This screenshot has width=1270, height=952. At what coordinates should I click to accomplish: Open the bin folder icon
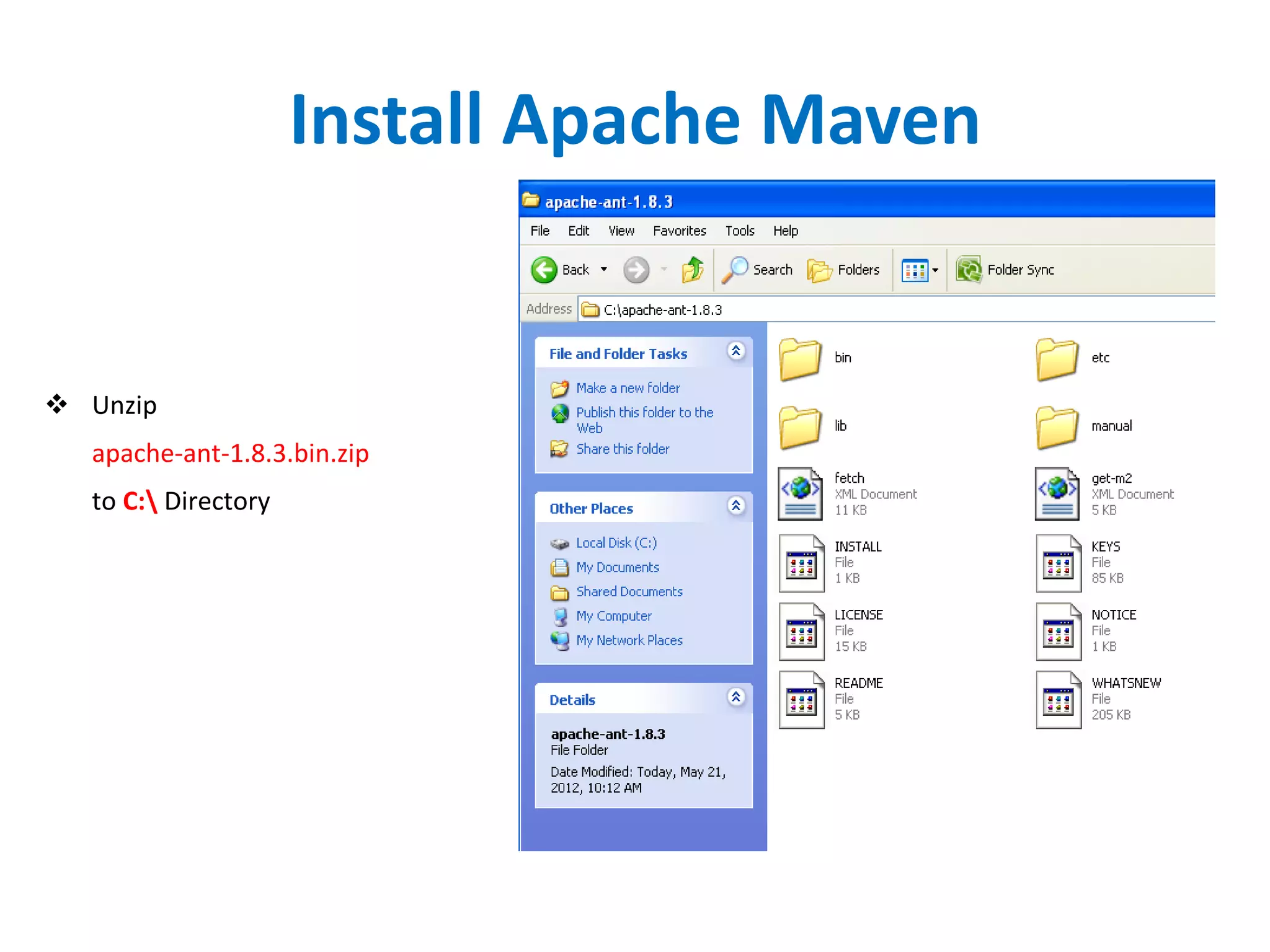[801, 359]
